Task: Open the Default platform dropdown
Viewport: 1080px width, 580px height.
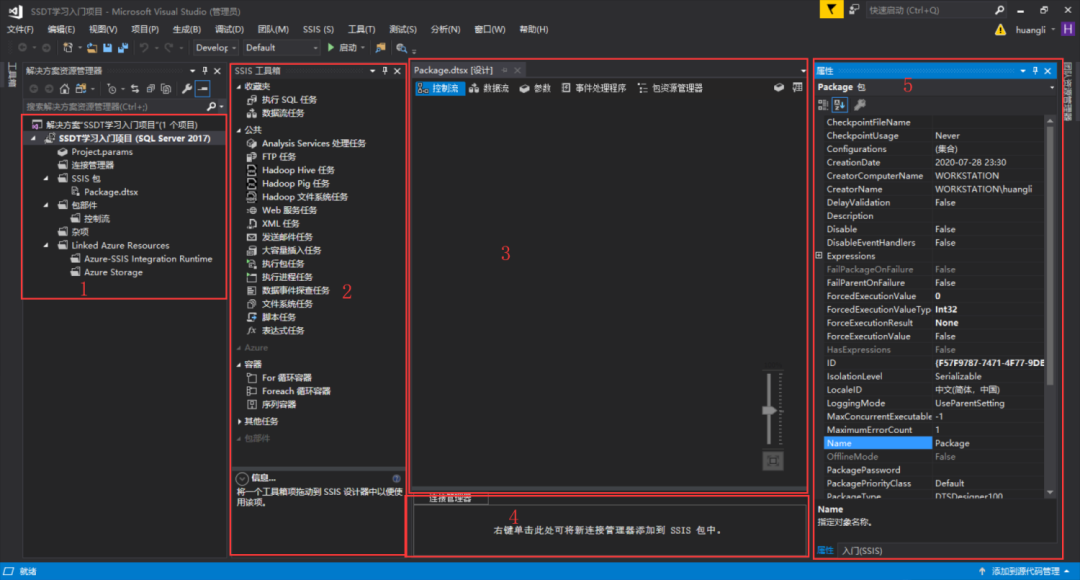Action: [282, 48]
